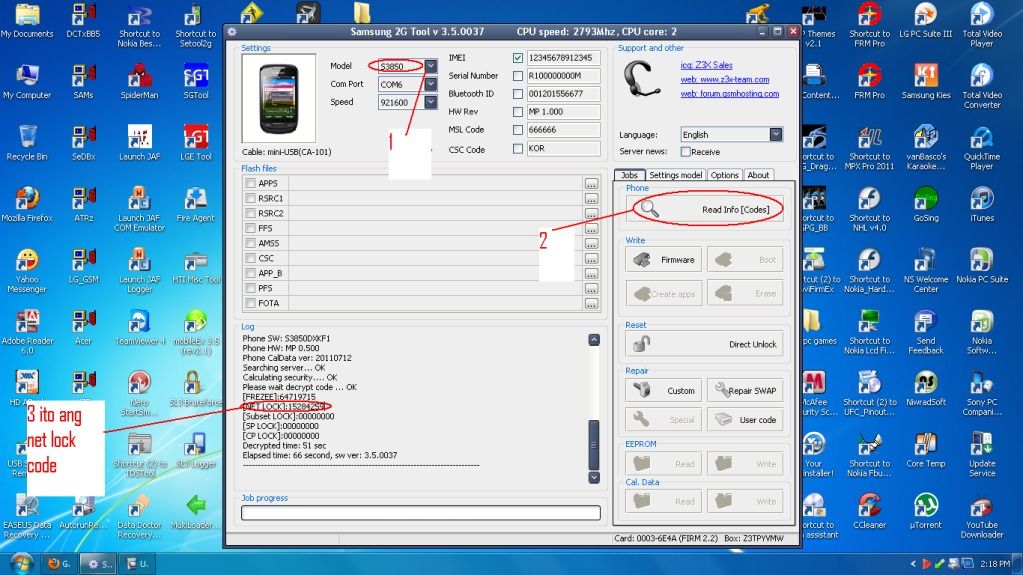Image resolution: width=1023 pixels, height=575 pixels.
Task: Enable the Serial Number checkbox
Action: point(517,76)
